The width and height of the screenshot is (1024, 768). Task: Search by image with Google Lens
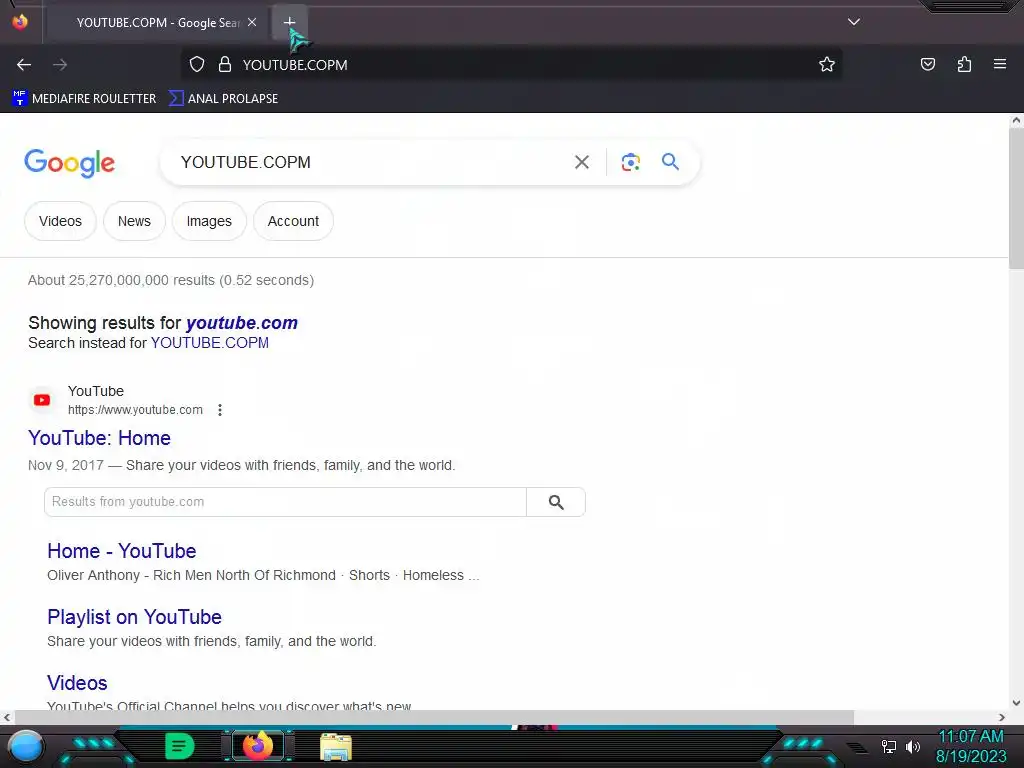click(x=630, y=162)
